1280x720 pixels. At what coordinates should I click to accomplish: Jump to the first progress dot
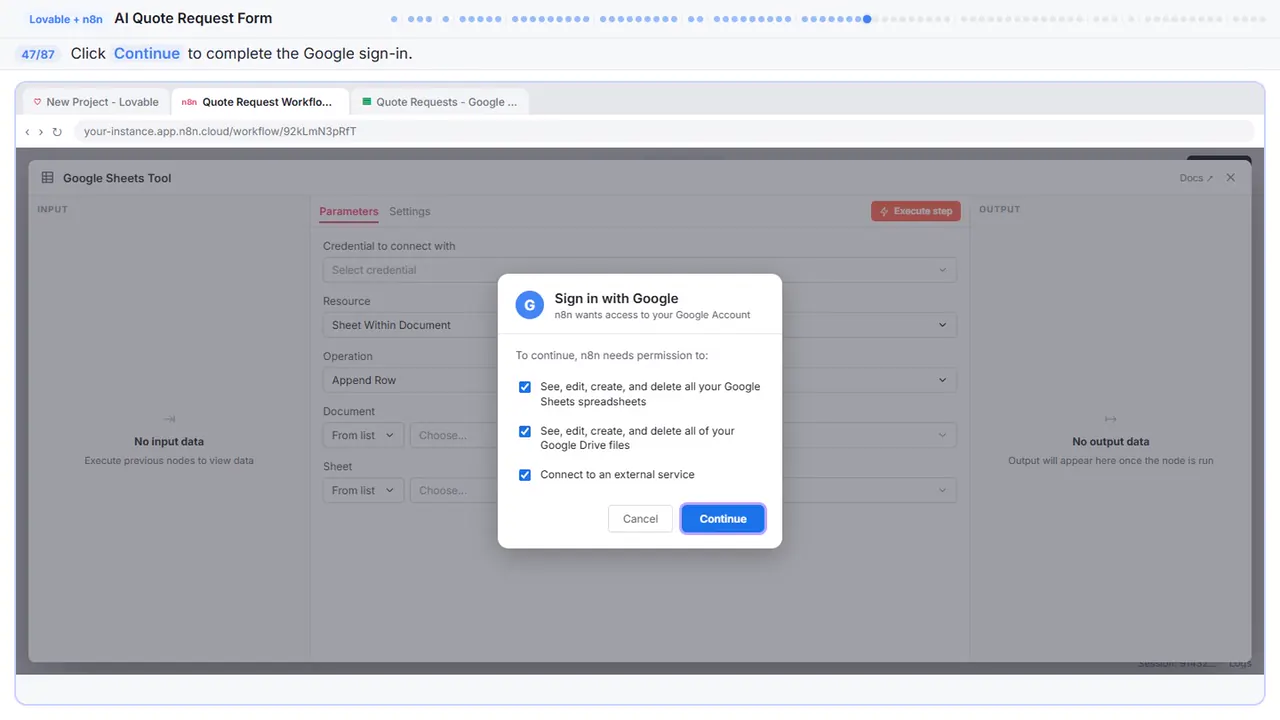[x=394, y=19]
